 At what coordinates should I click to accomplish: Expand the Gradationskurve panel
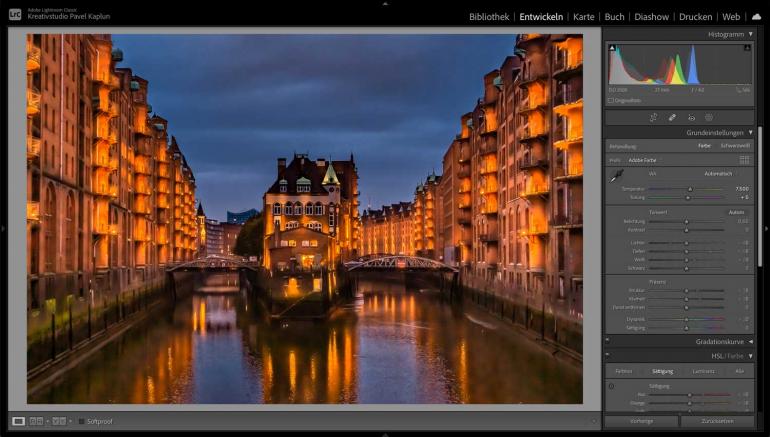pos(750,341)
